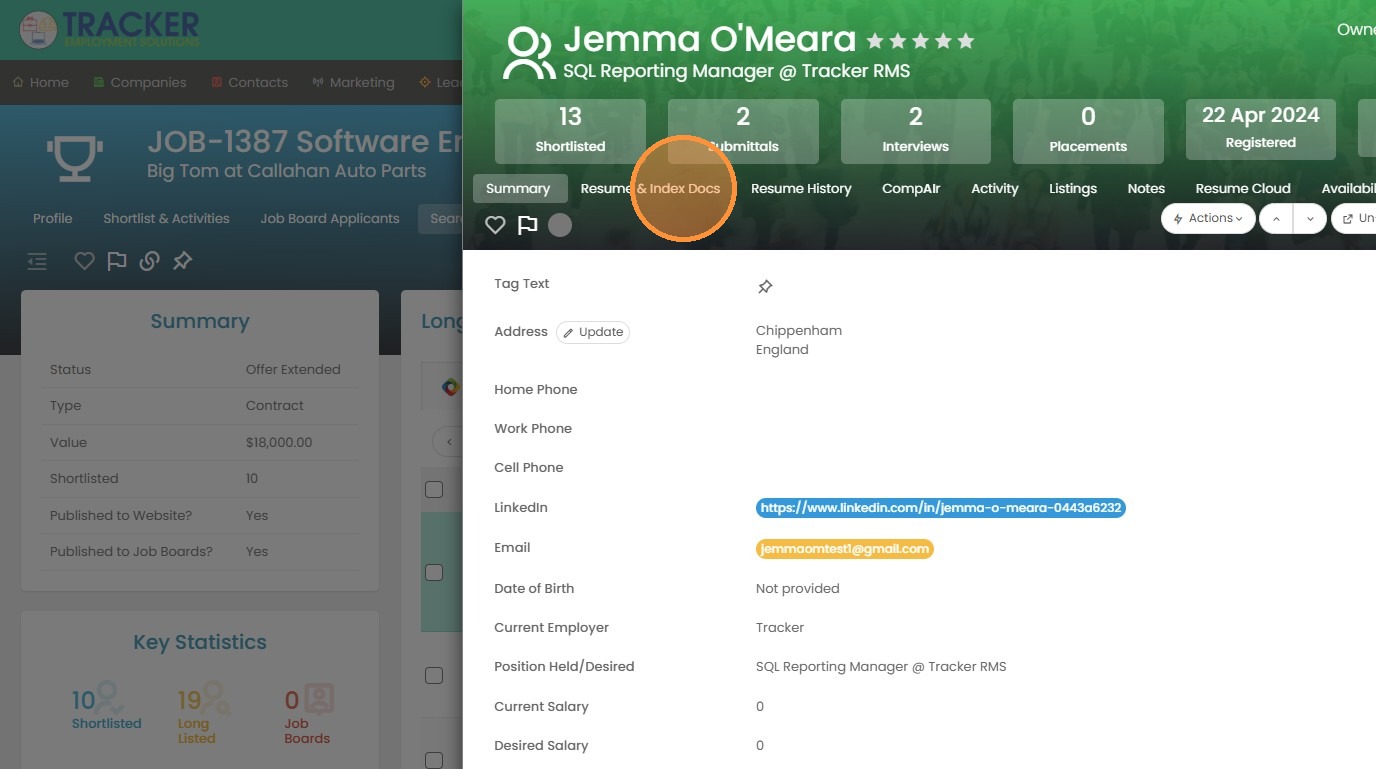Image resolution: width=1376 pixels, height=769 pixels.
Task: Favorite the candidate with heart icon
Action: (495, 225)
